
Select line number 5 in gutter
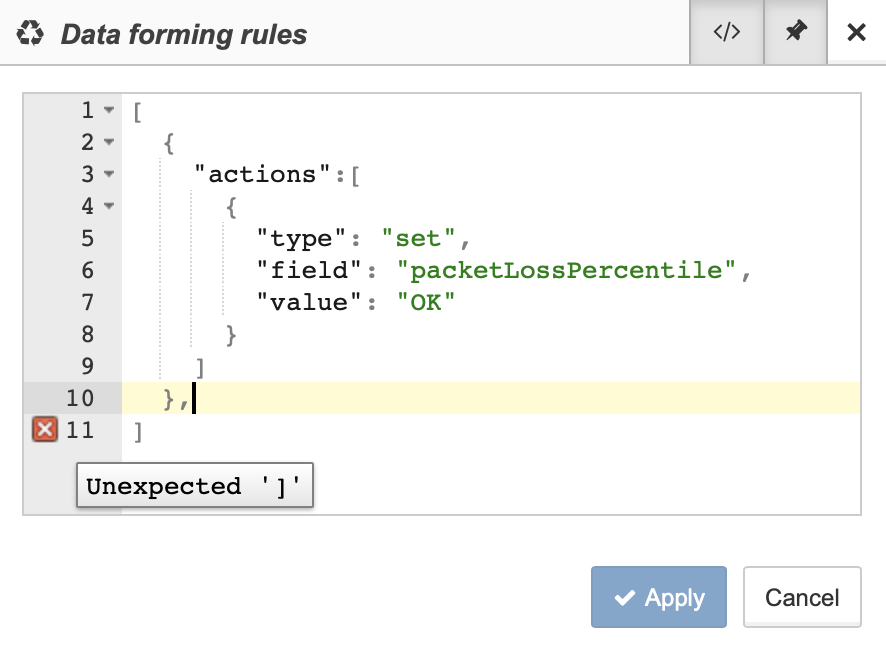[x=88, y=238]
